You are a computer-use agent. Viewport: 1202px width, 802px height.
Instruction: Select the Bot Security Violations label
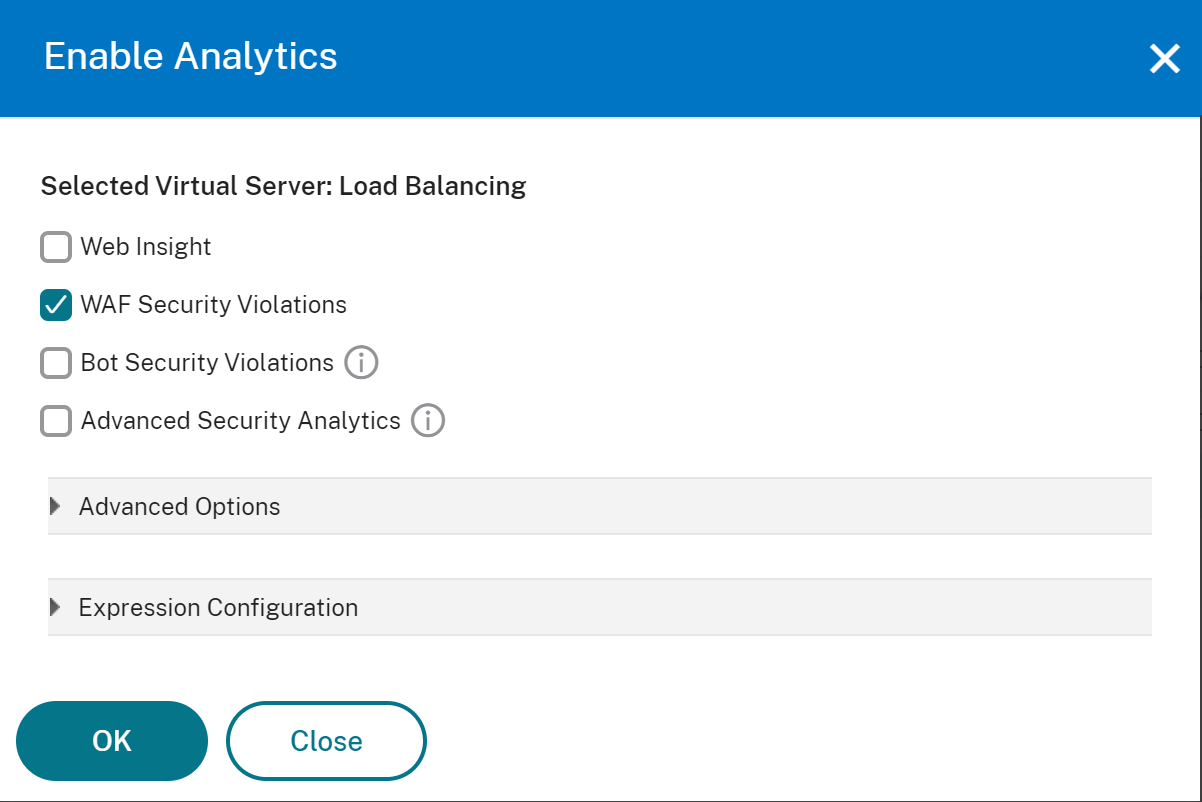[x=207, y=363]
